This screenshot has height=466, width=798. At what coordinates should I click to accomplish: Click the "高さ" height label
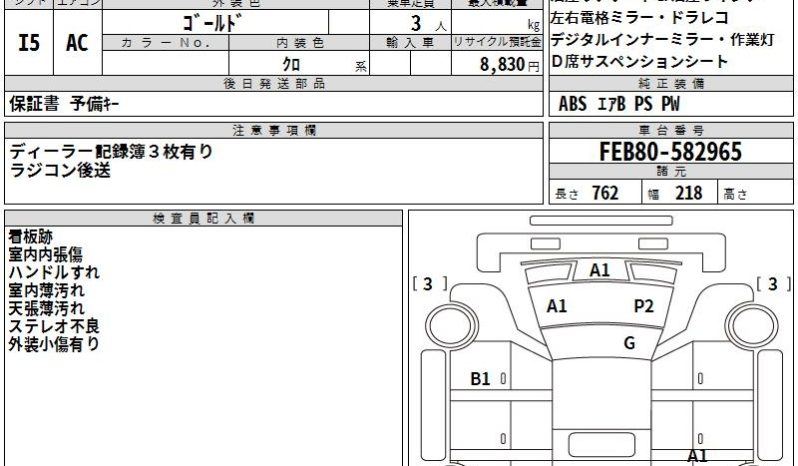pyautogui.click(x=735, y=194)
